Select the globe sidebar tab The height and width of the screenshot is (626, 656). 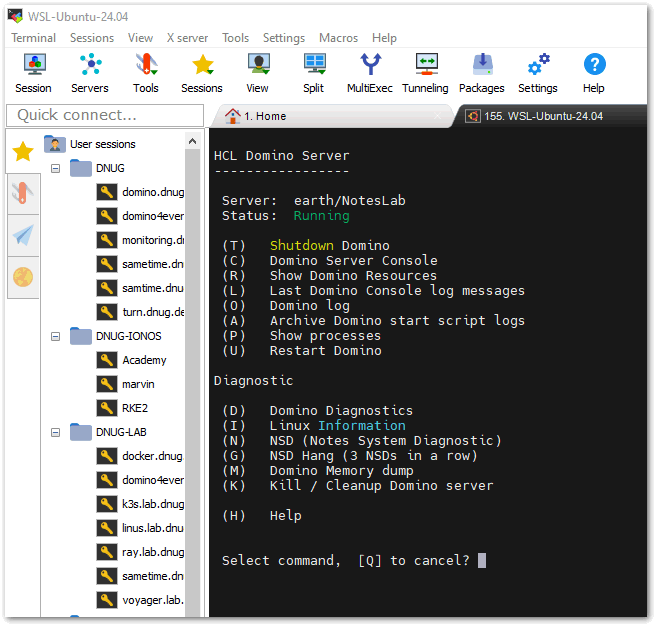23,277
